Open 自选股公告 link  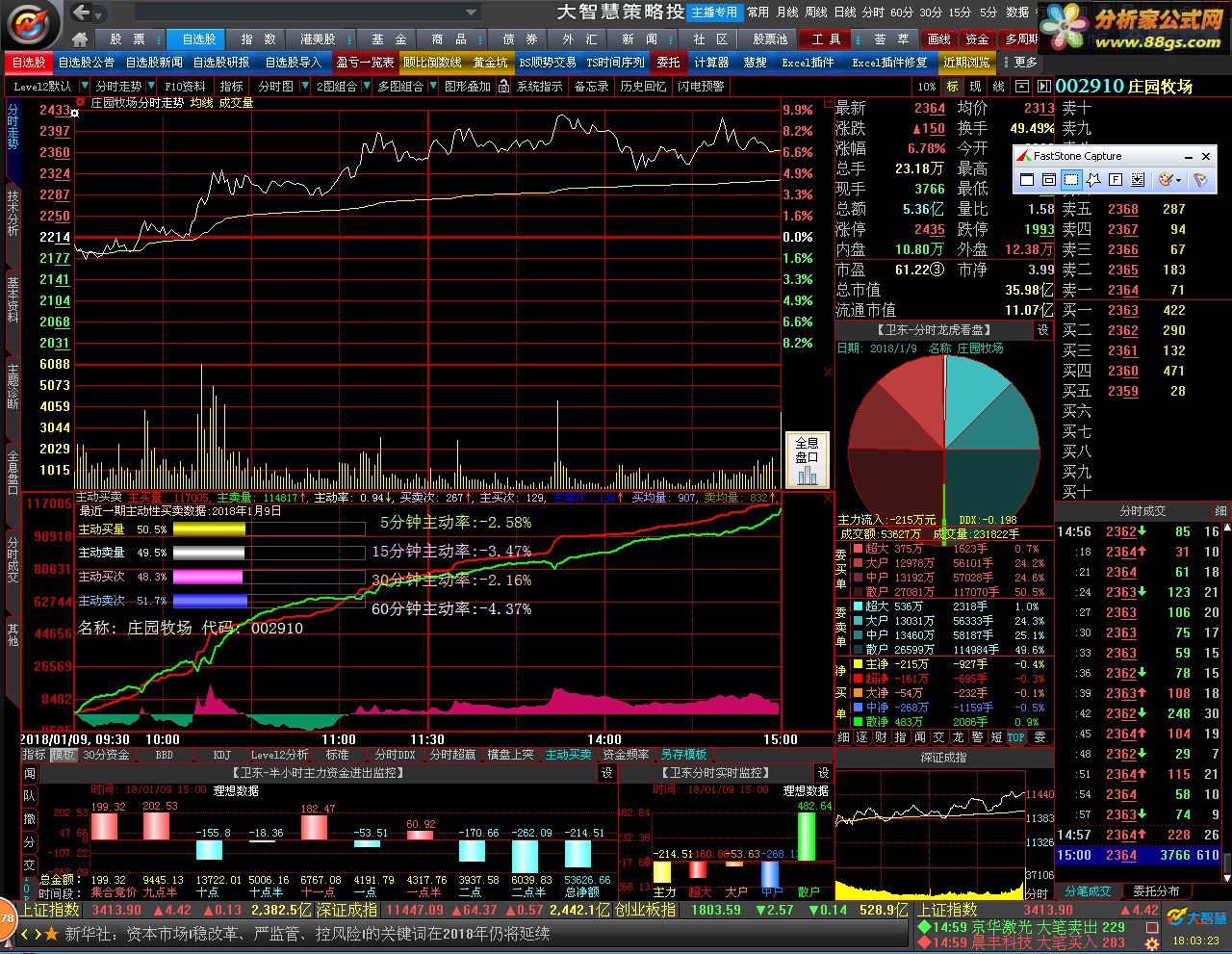click(86, 62)
